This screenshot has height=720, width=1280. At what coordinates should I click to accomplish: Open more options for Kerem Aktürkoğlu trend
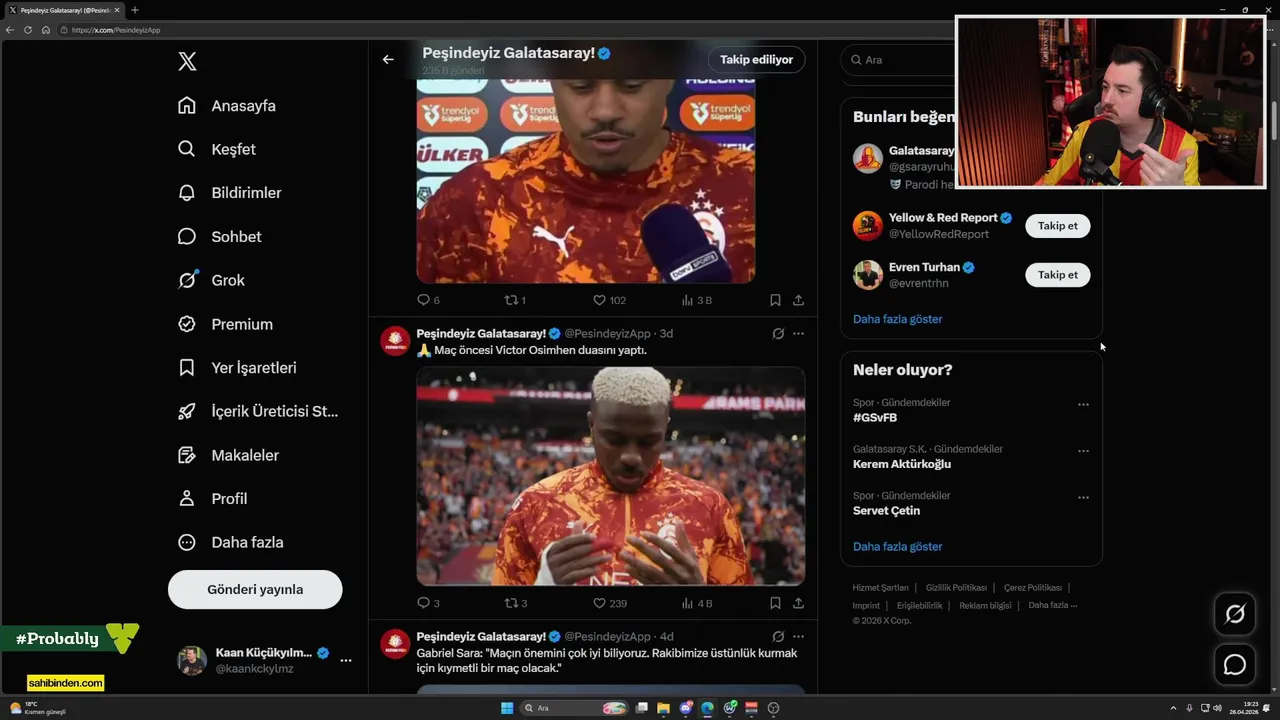coord(1083,451)
